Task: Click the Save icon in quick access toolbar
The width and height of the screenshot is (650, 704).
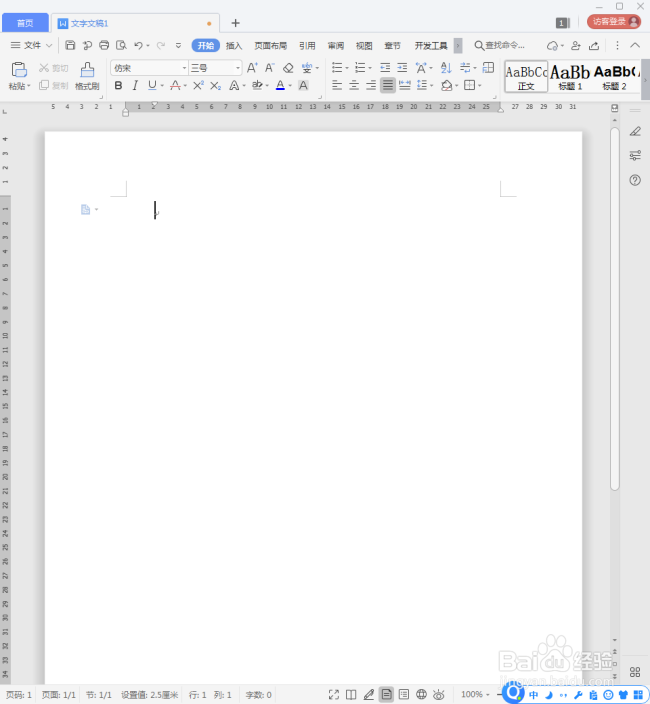Action: [70, 45]
